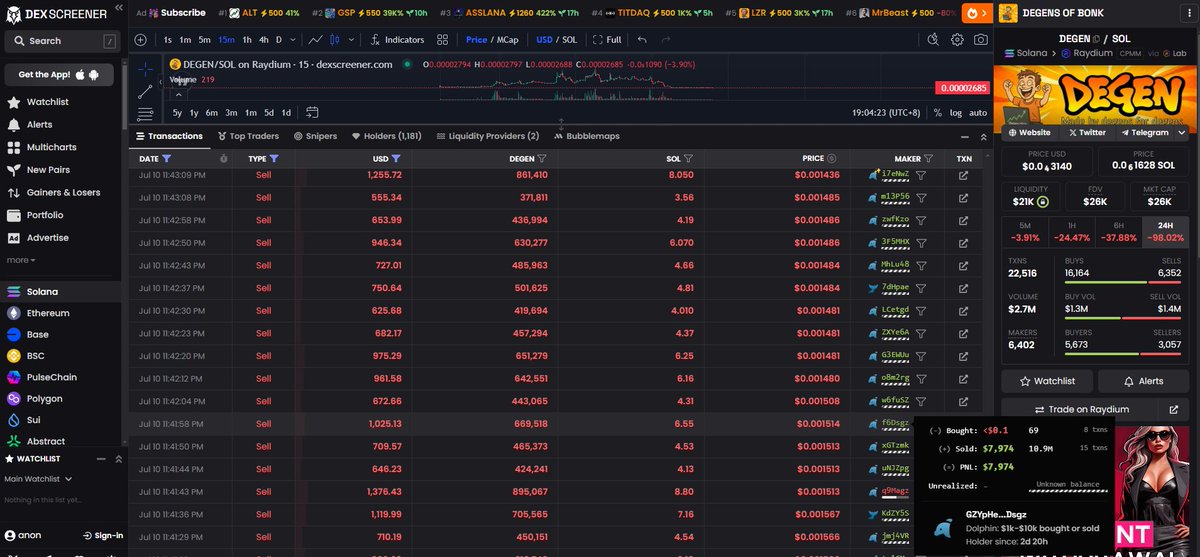Toggle the USD / SOL denomination
The image size is (1200, 557).
pyautogui.click(x=556, y=40)
